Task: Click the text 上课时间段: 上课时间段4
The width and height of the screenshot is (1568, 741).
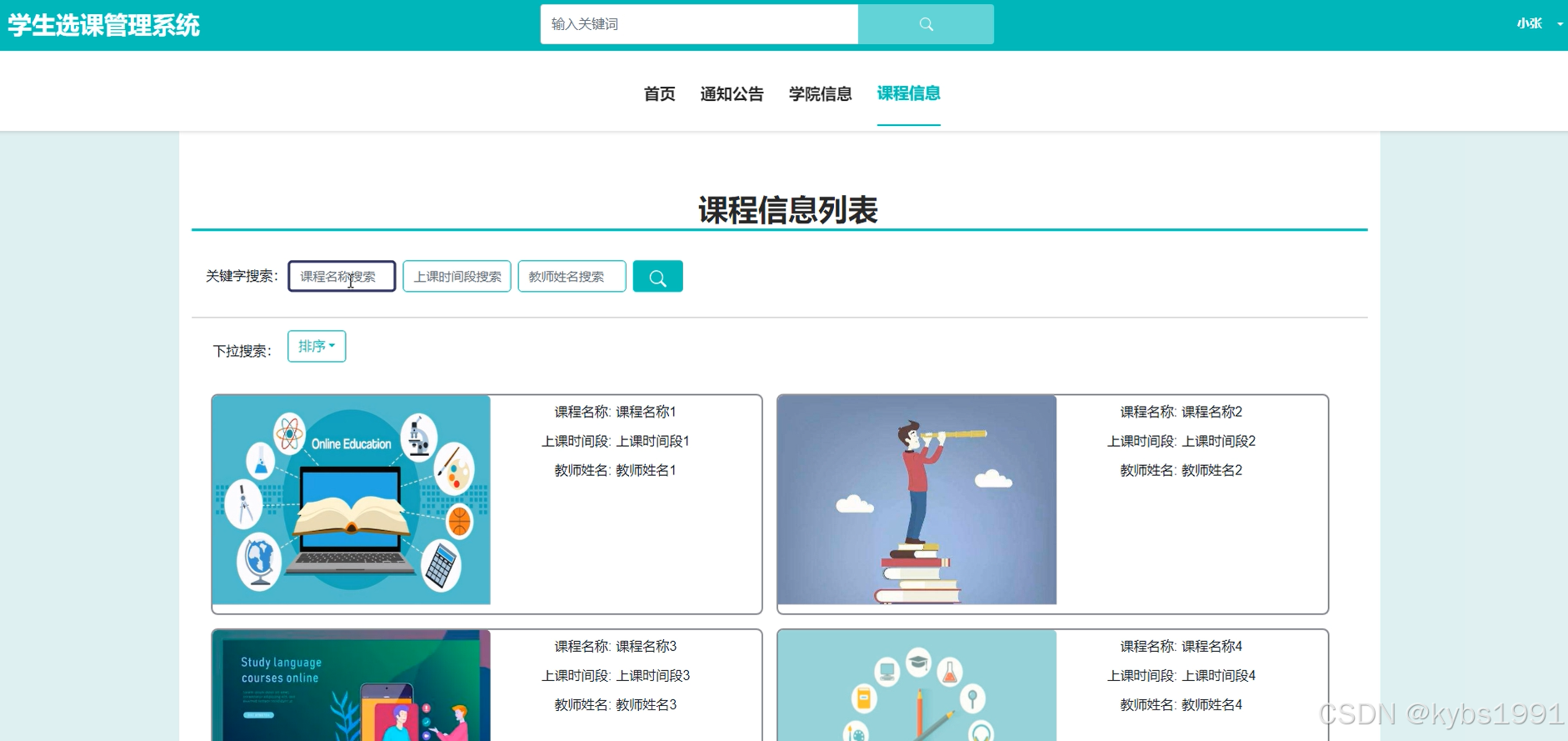Action: (x=1181, y=675)
